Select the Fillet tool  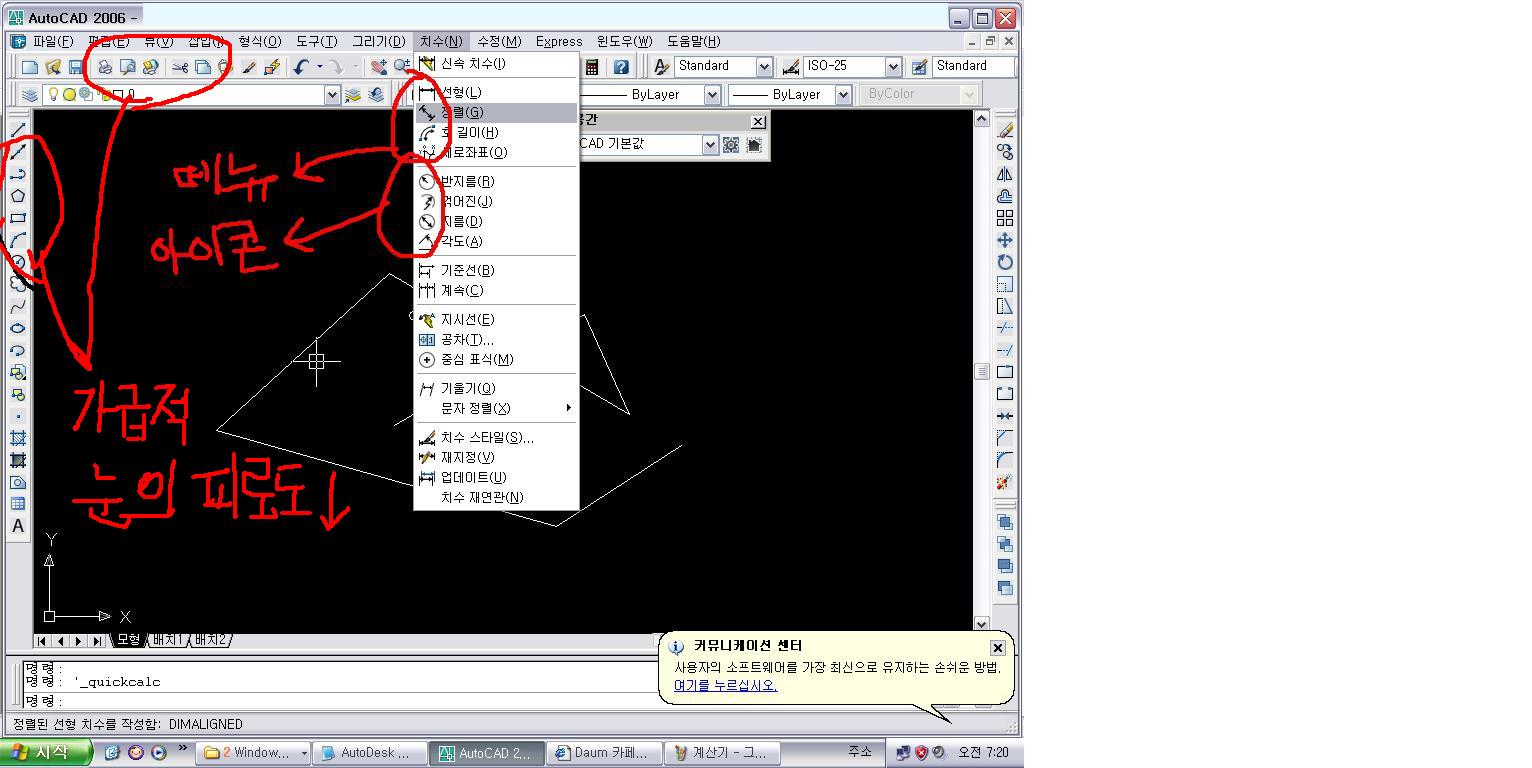pyautogui.click(x=1005, y=460)
